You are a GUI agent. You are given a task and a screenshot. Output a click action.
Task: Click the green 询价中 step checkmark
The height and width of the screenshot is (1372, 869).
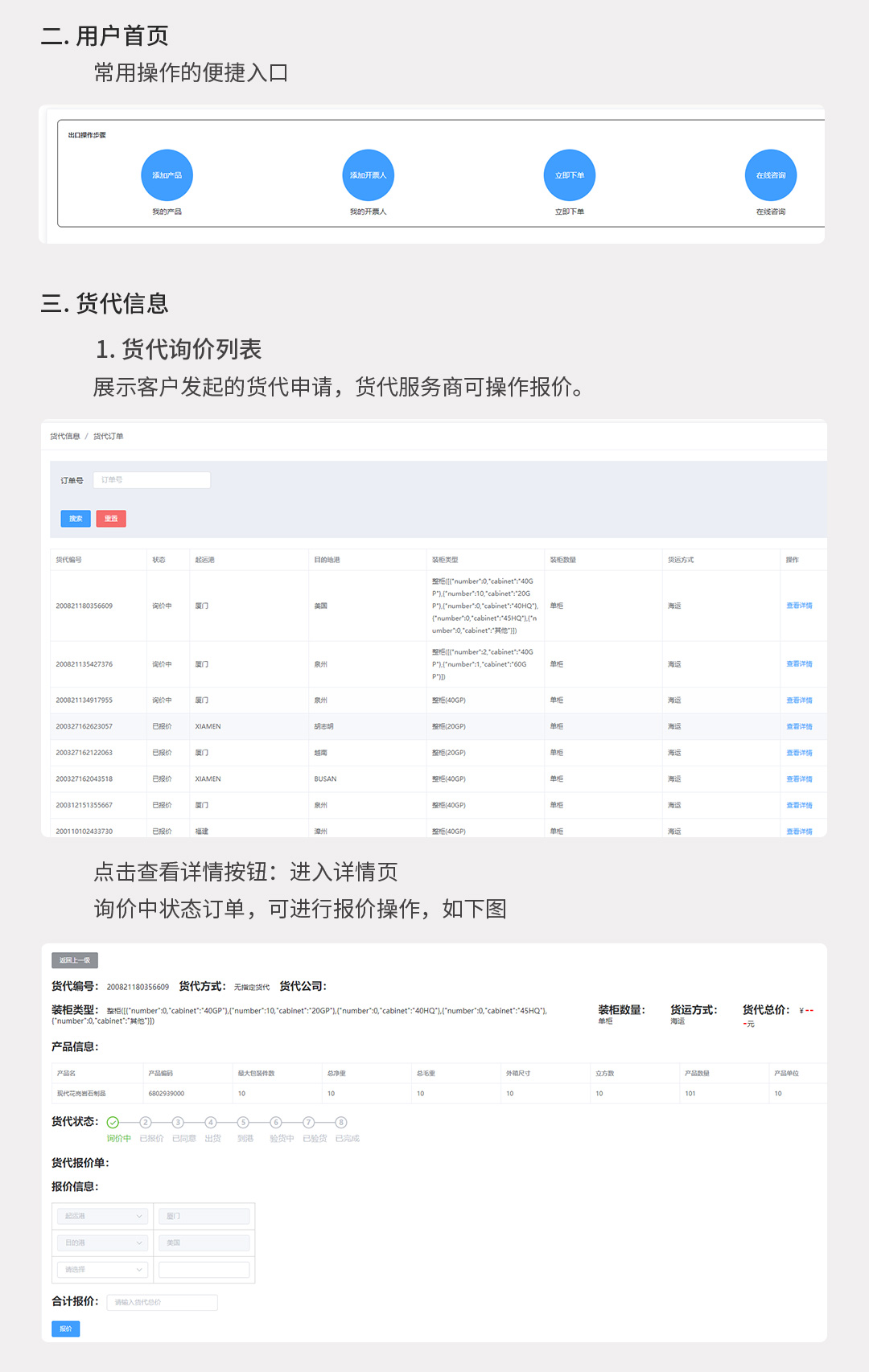click(x=113, y=1123)
